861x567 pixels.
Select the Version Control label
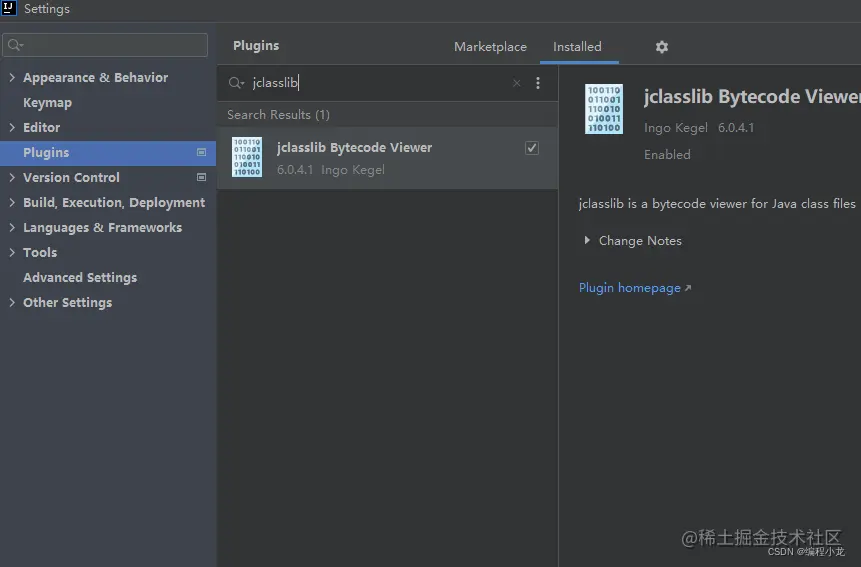tap(71, 177)
